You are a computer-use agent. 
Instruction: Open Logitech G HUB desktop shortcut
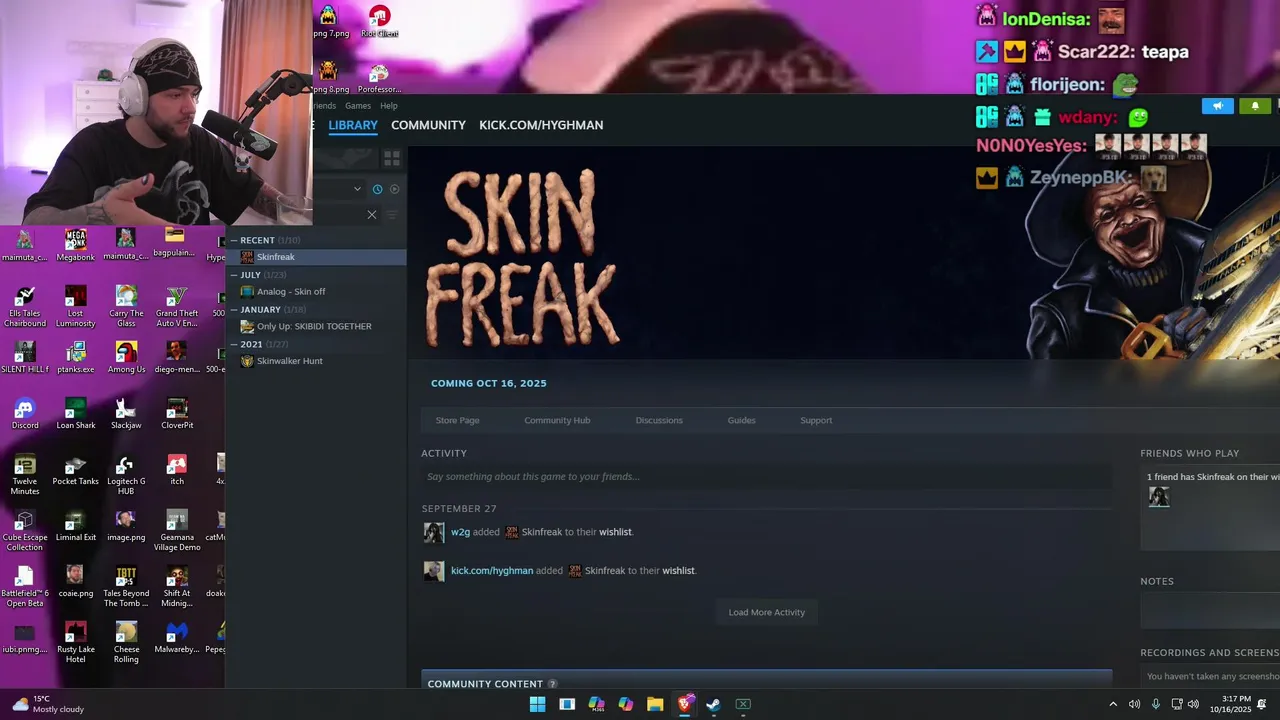(x=126, y=475)
